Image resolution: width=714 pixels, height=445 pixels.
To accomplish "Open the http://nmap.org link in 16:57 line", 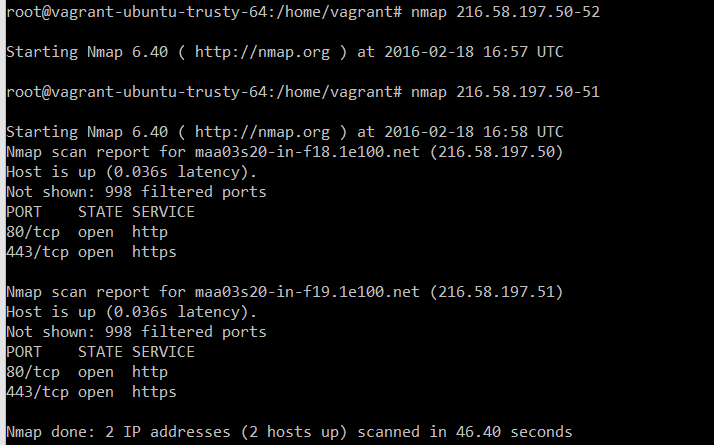I will pyautogui.click(x=262, y=52).
